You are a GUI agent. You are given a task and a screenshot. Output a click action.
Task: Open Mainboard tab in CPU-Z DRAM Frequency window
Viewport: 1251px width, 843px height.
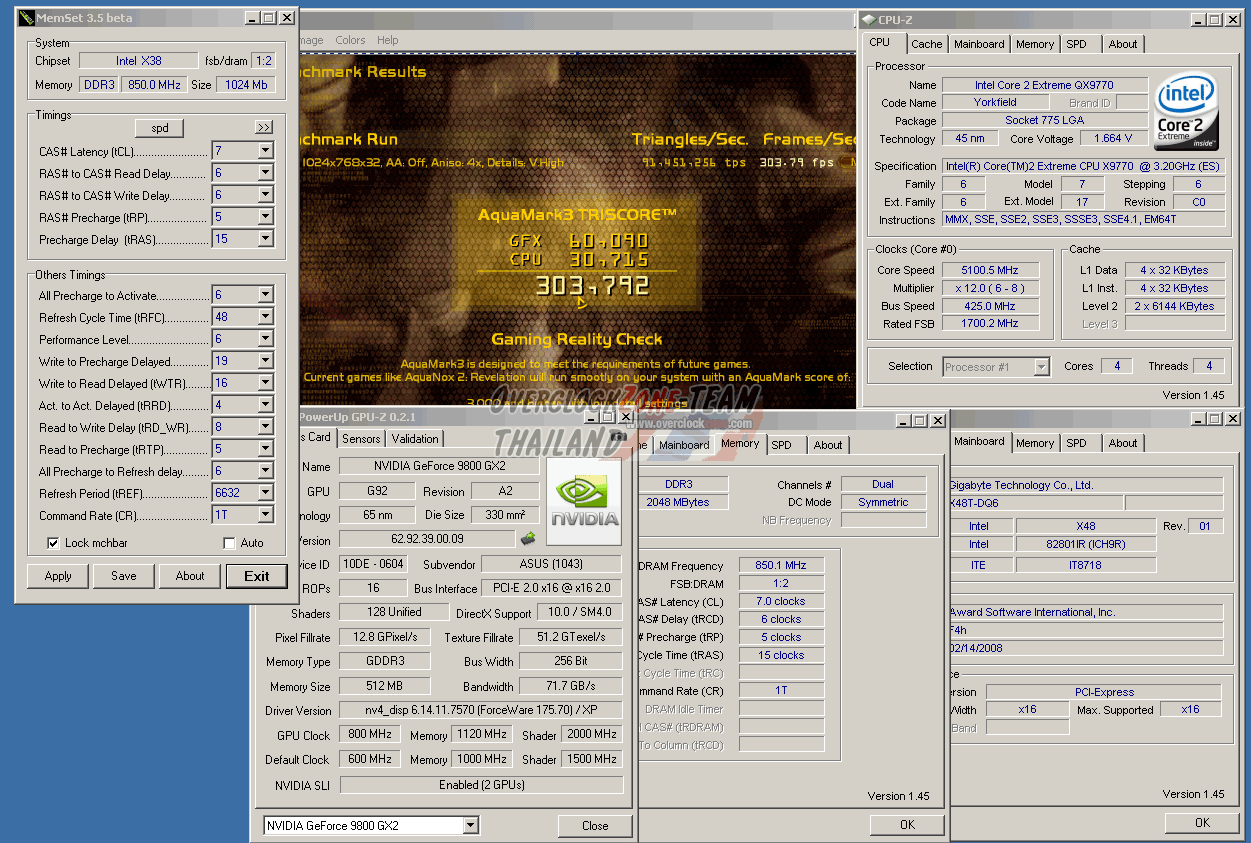(x=684, y=445)
